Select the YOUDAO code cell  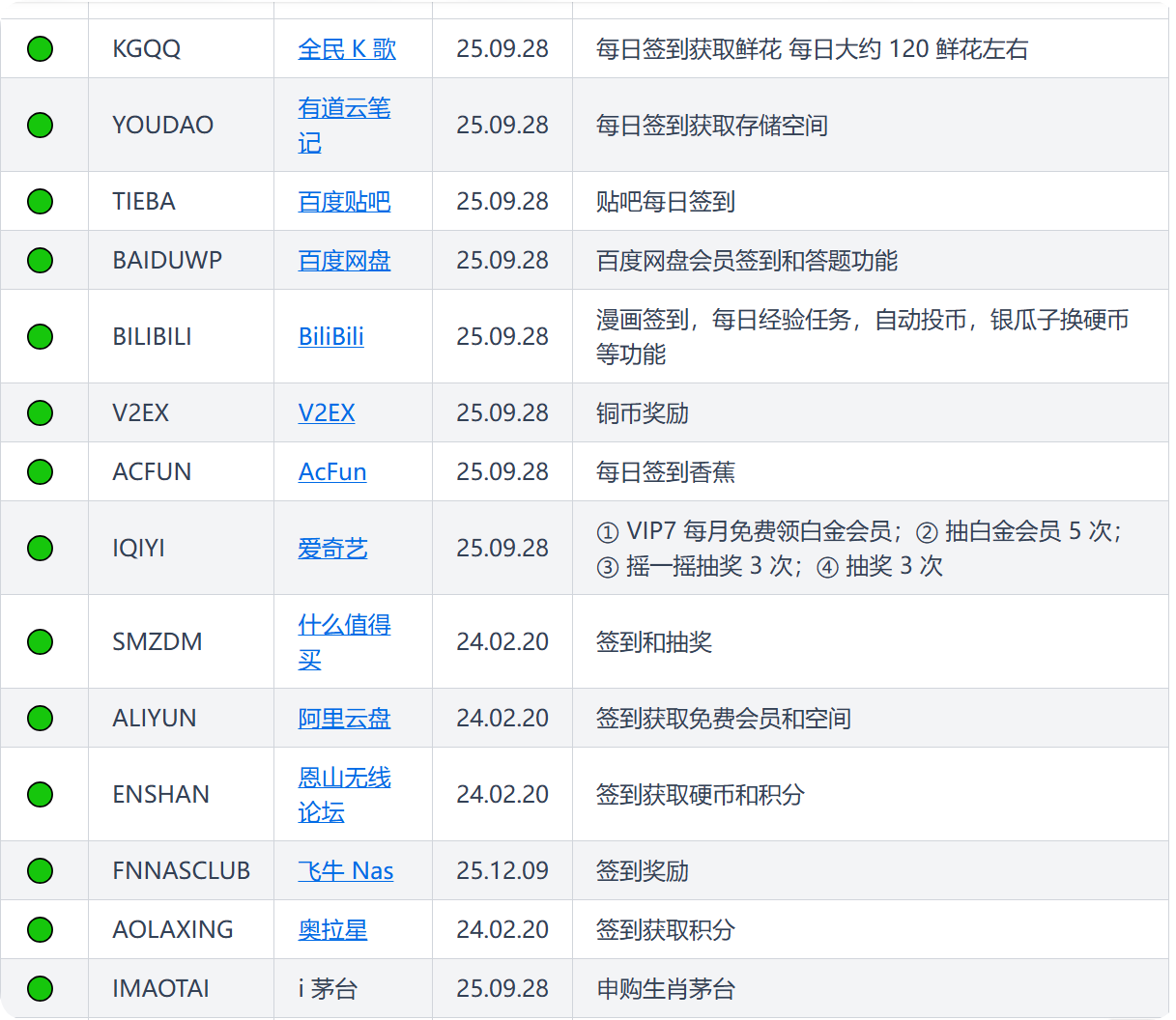point(181,125)
